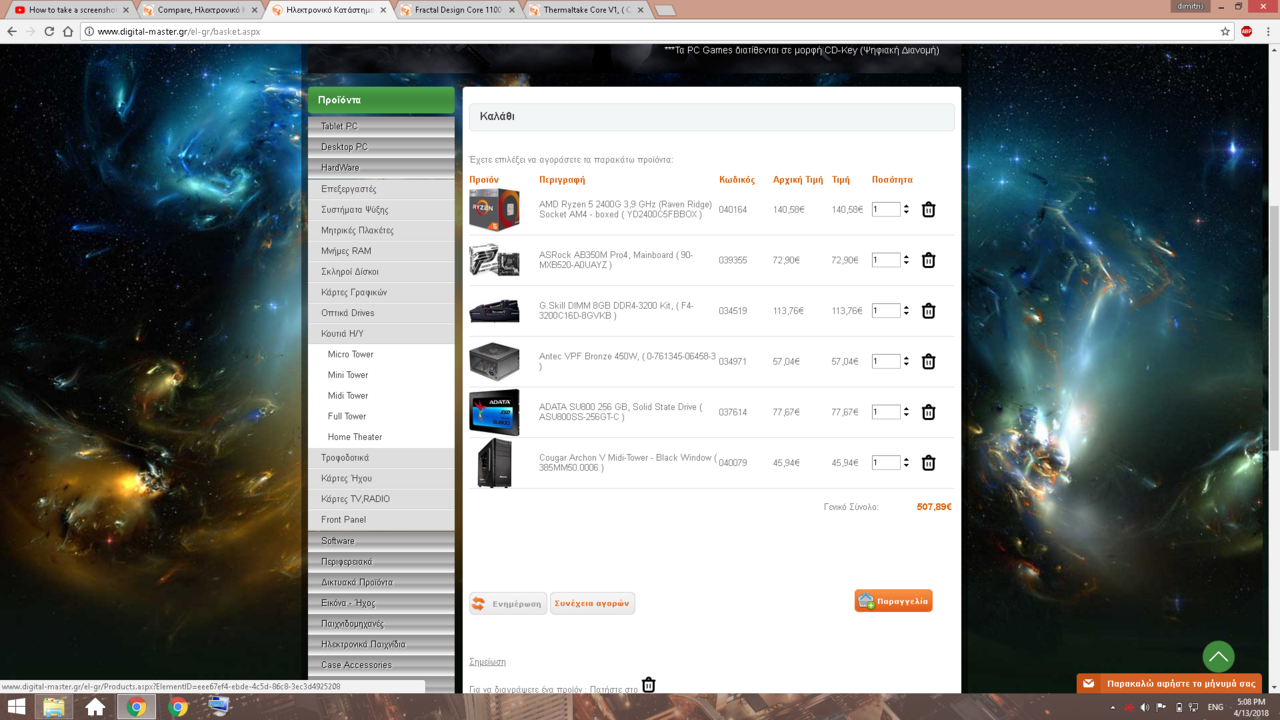Click the Σημείωση link
The width and height of the screenshot is (1280, 720).
pos(487,662)
